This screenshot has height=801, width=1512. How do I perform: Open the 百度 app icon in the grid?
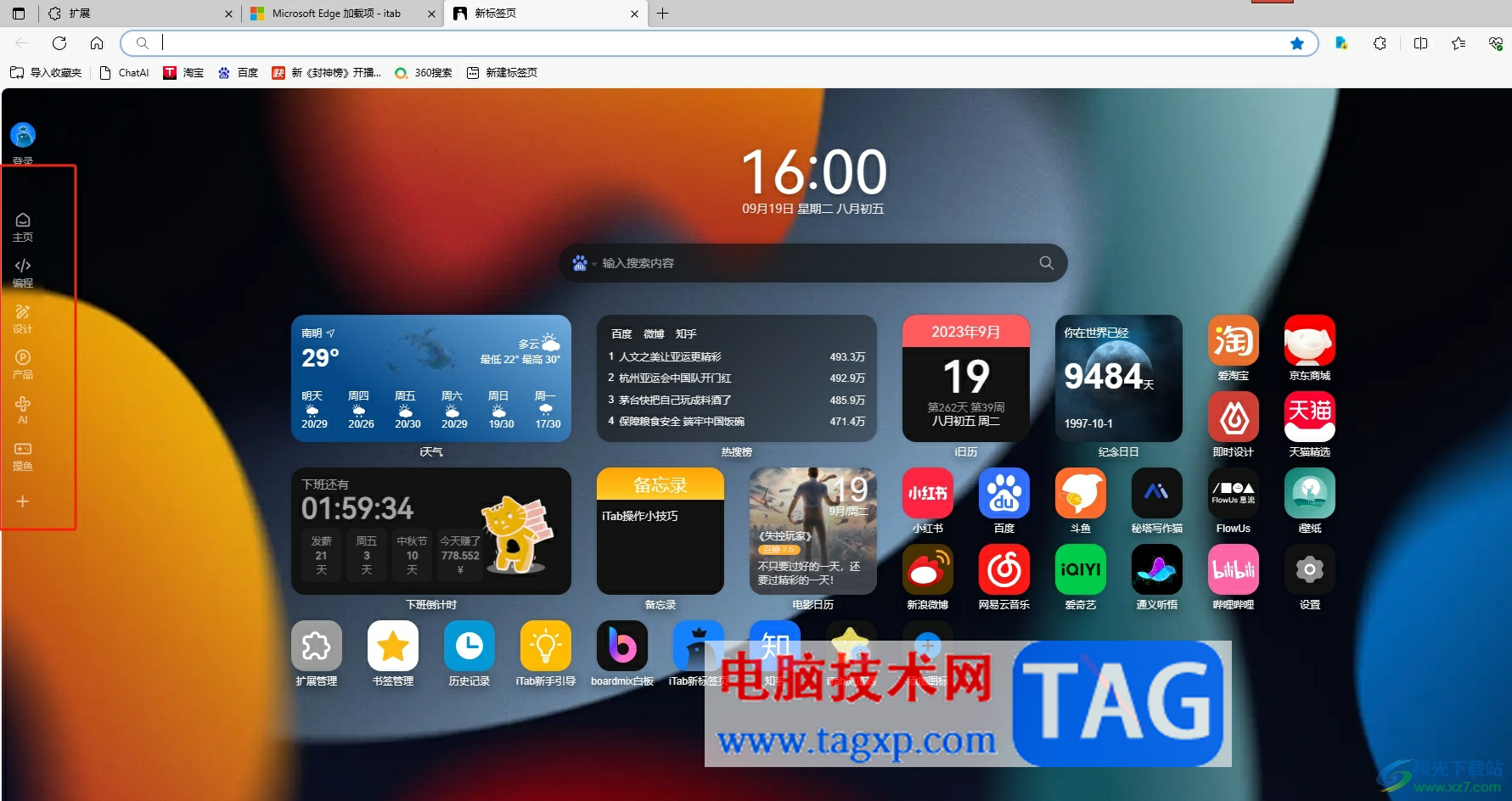(x=1003, y=493)
